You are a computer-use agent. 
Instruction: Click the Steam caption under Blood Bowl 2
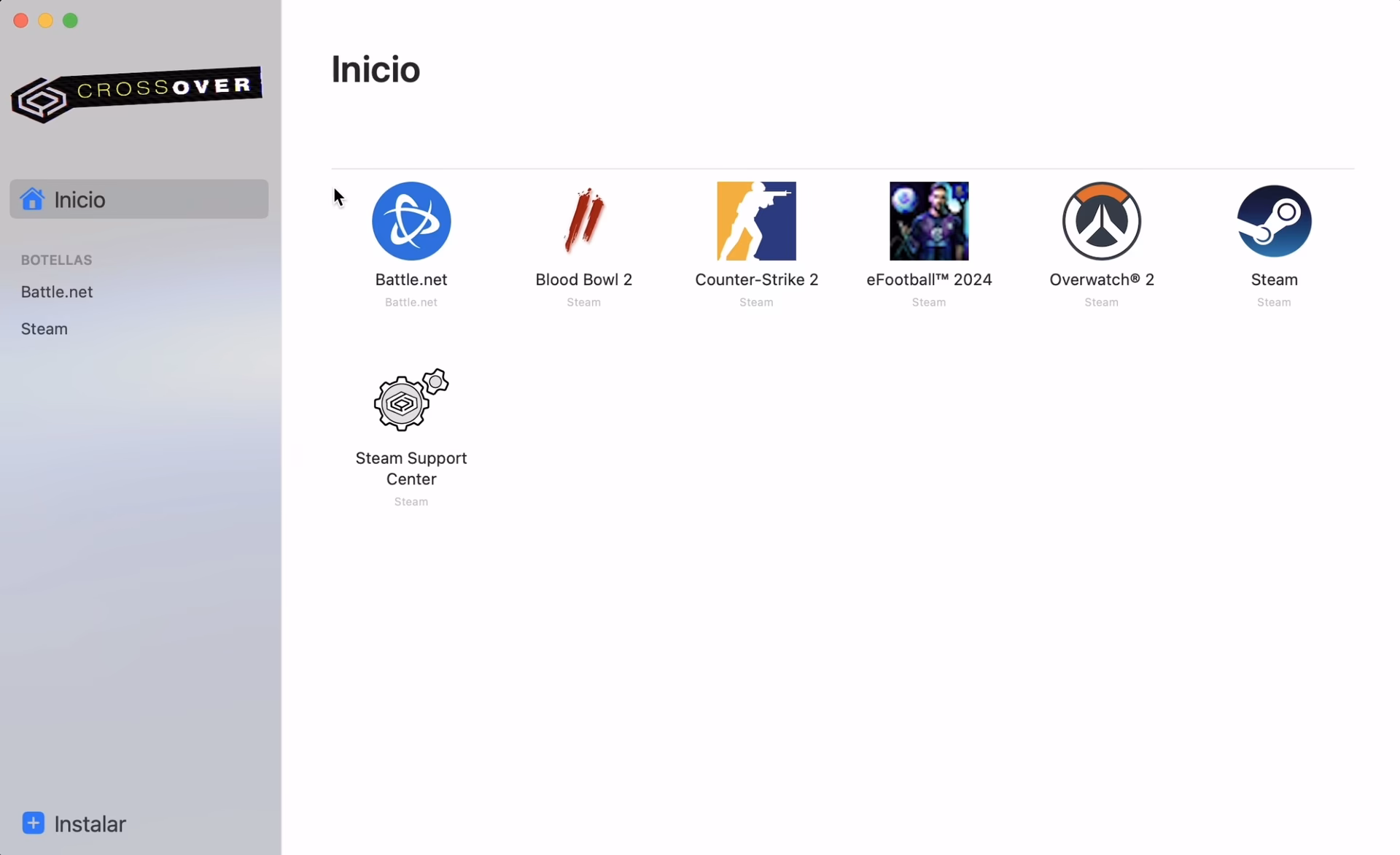point(584,302)
